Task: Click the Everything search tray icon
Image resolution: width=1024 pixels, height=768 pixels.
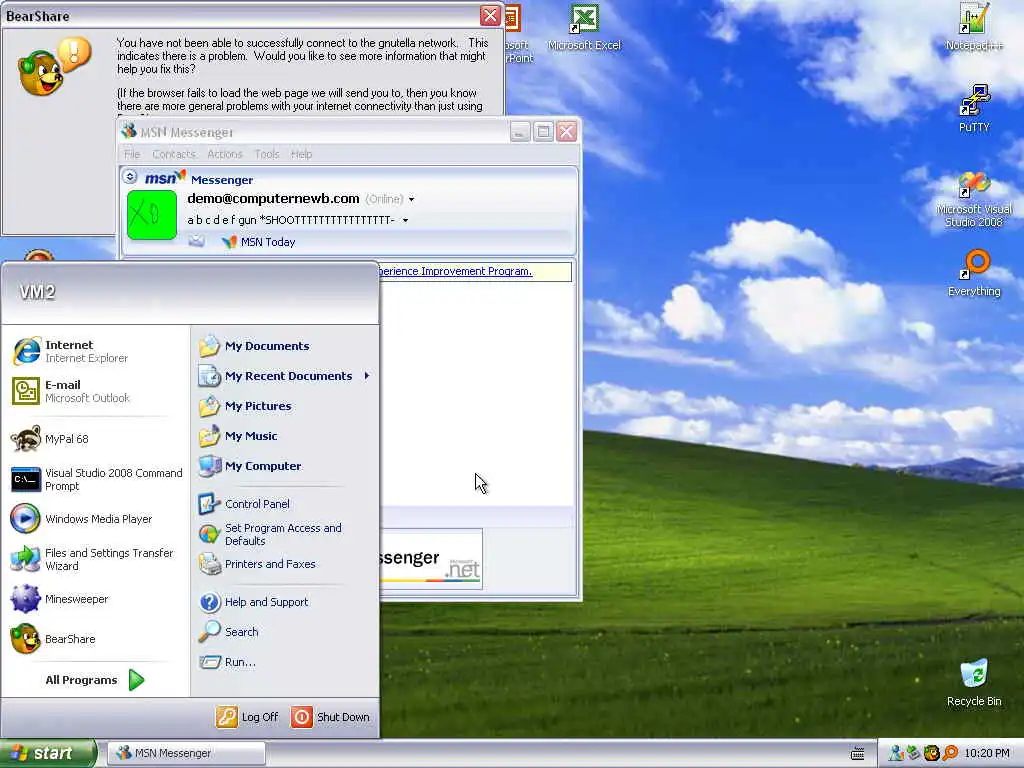Action: coord(950,753)
